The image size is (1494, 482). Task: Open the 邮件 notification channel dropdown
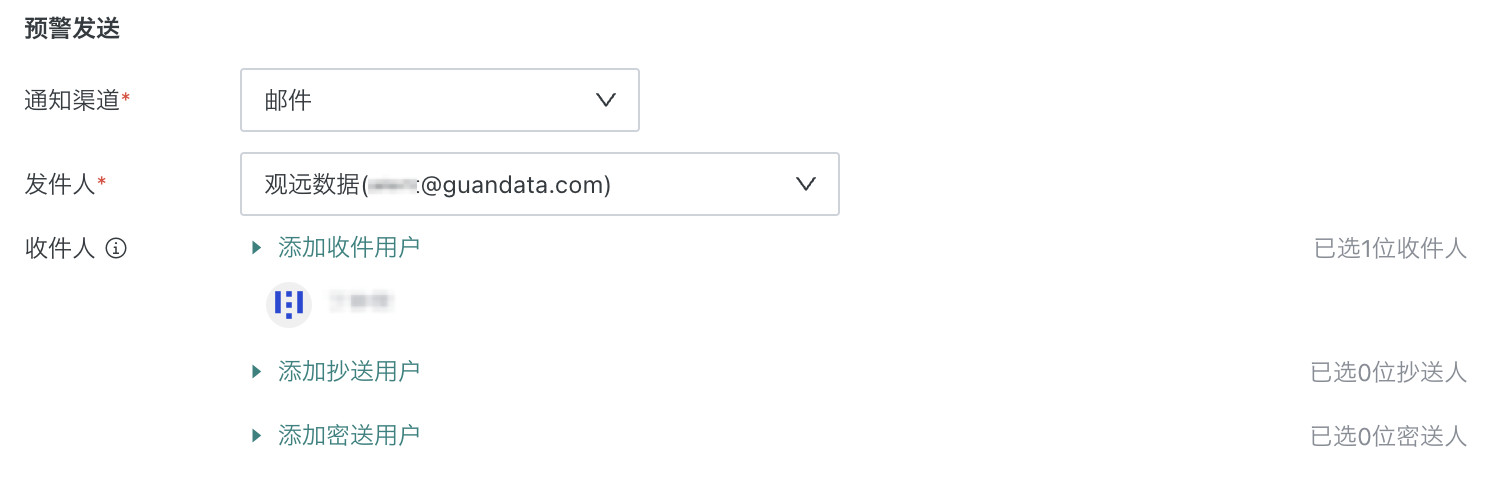tap(439, 100)
